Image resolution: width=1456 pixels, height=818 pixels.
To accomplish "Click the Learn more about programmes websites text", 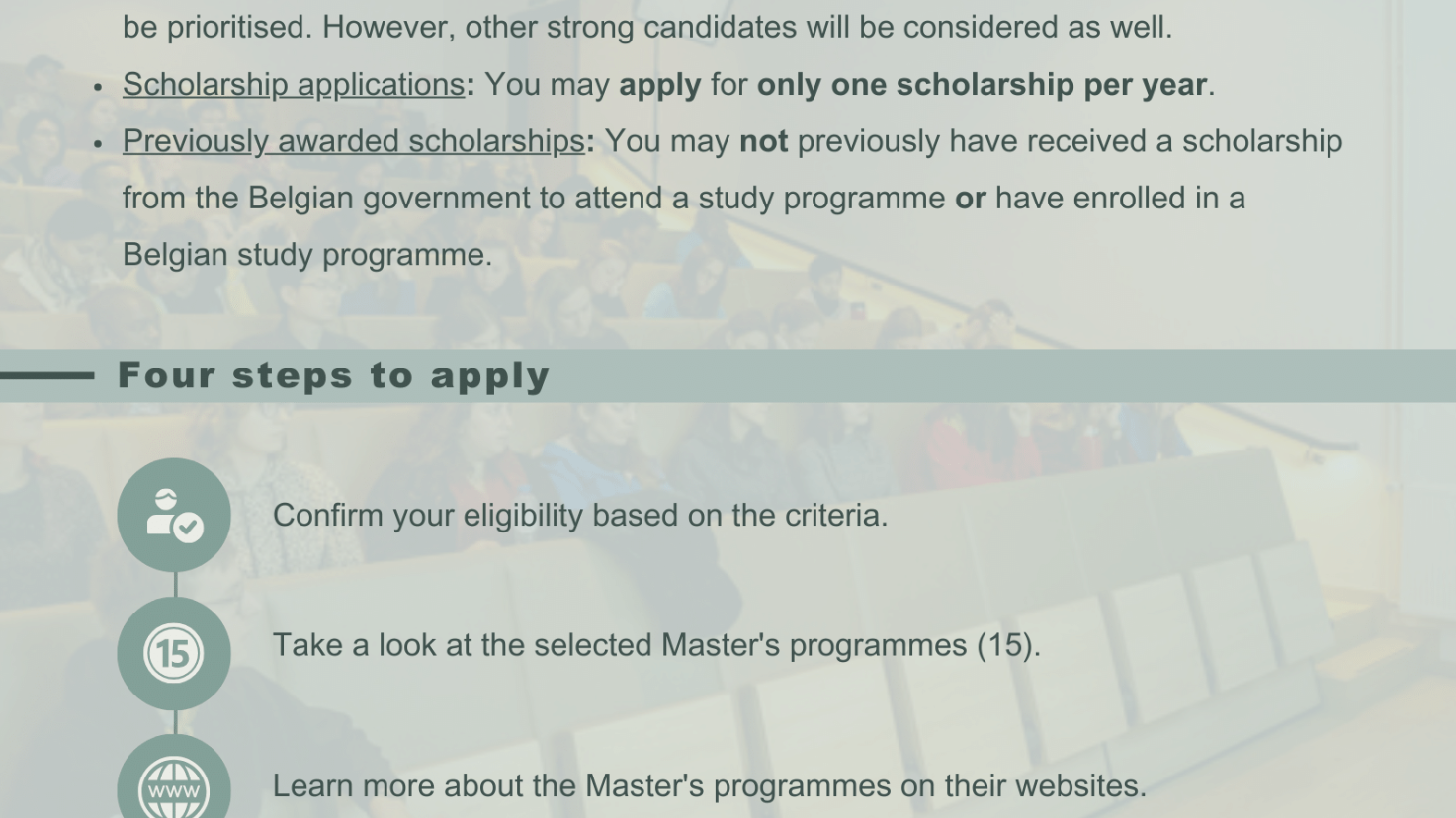I will [710, 786].
